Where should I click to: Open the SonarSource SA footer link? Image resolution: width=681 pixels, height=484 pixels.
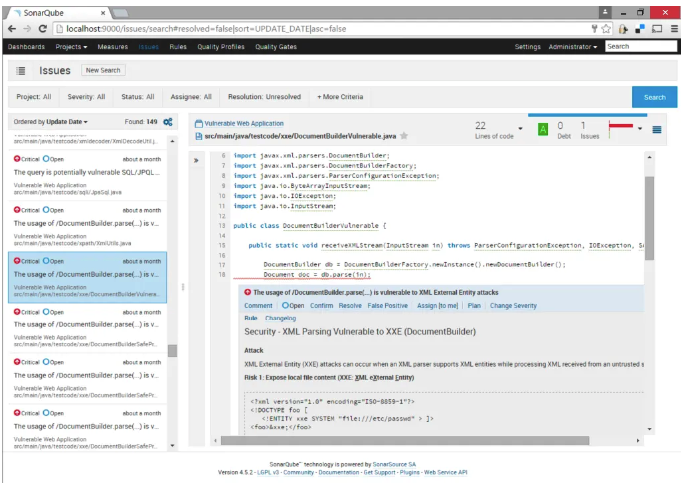coord(394,464)
